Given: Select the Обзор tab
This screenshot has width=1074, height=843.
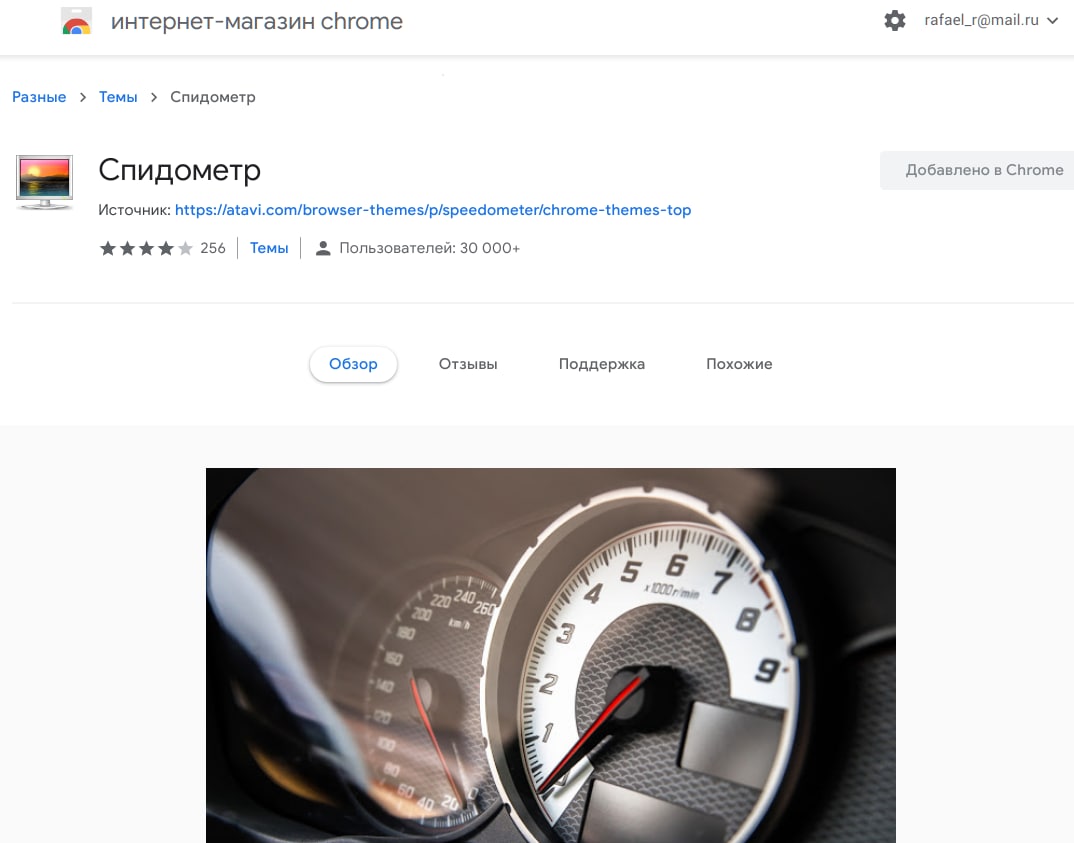Looking at the screenshot, I should tap(353, 364).
